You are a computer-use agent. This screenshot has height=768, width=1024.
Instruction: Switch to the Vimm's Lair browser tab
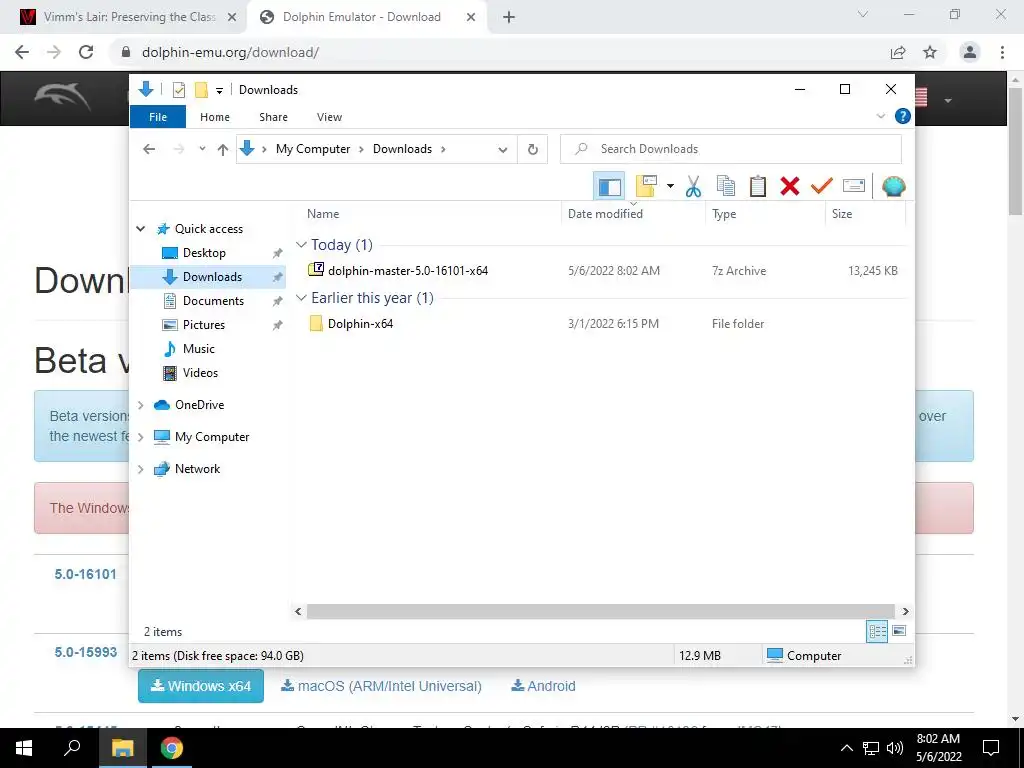[x=129, y=17]
